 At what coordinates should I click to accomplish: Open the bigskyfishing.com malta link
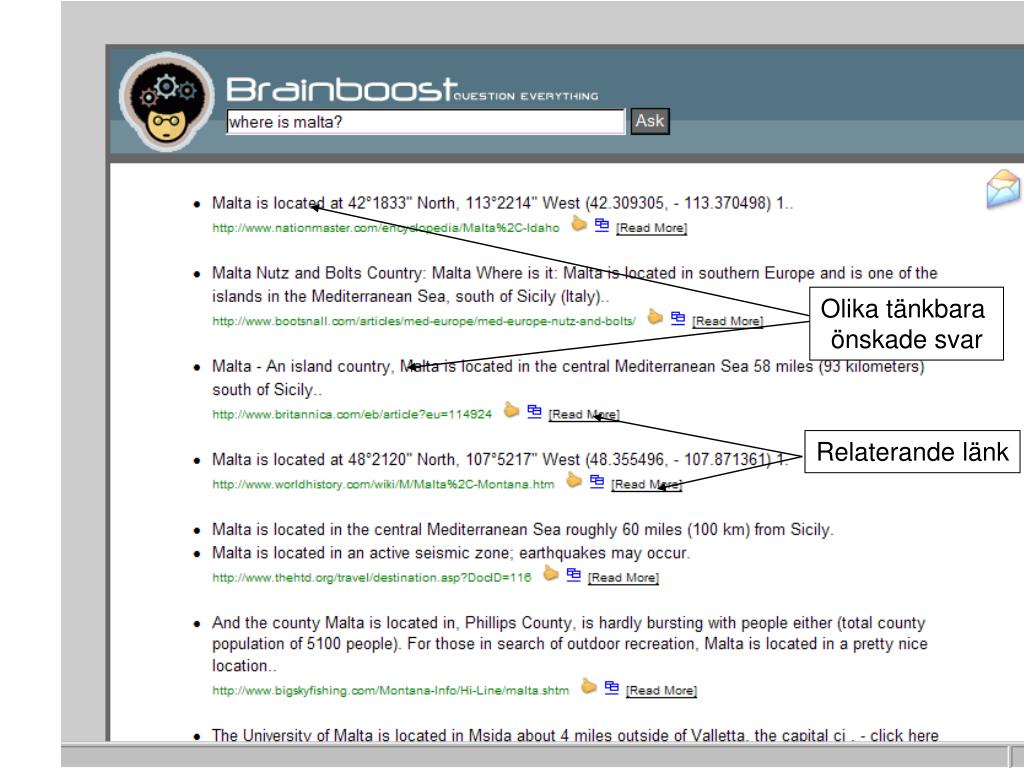coord(391,691)
